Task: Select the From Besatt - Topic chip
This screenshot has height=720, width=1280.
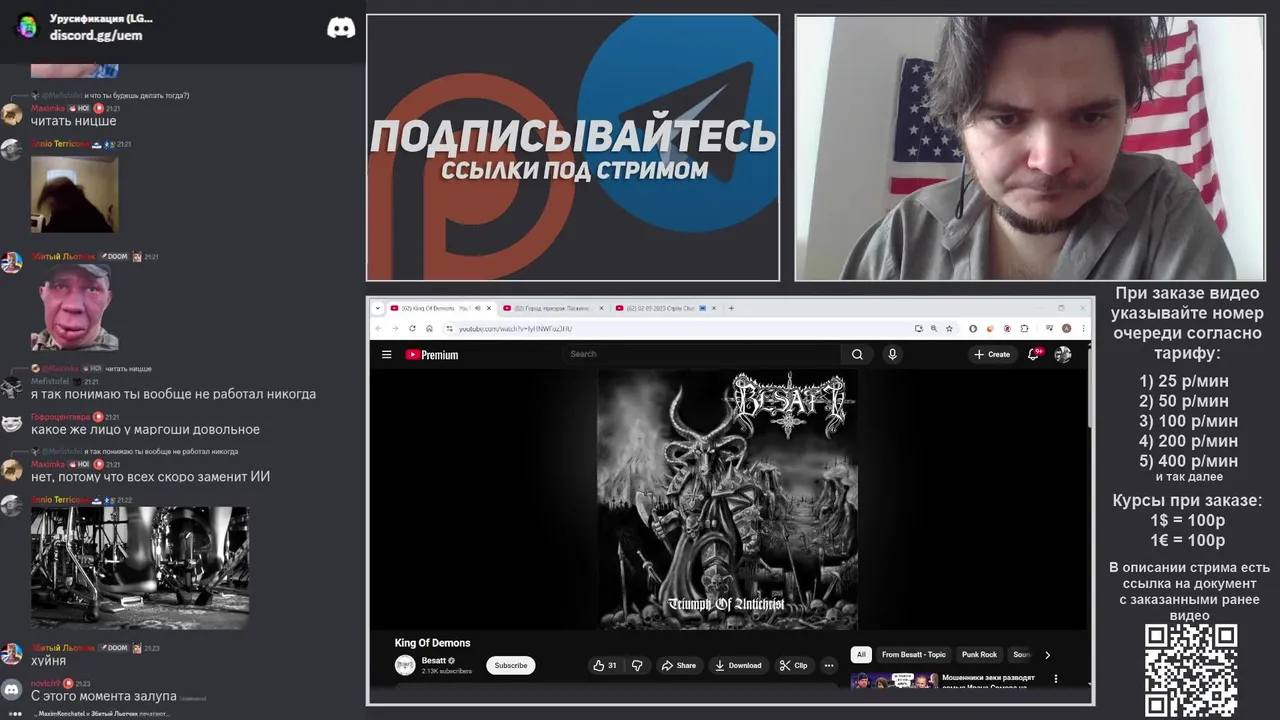Action: tap(913, 655)
